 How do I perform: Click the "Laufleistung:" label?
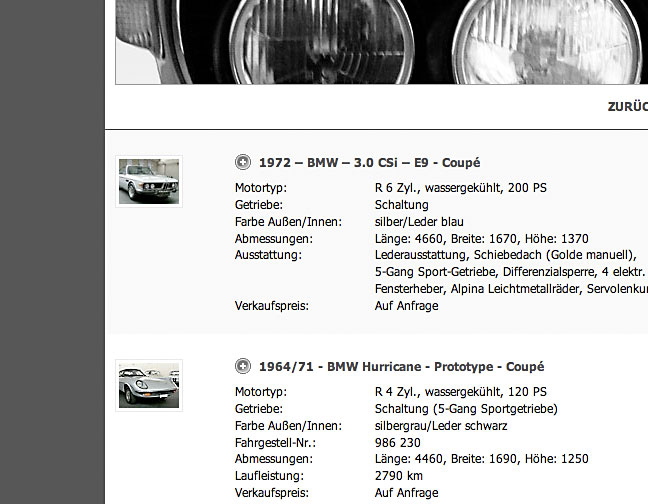(x=269, y=476)
